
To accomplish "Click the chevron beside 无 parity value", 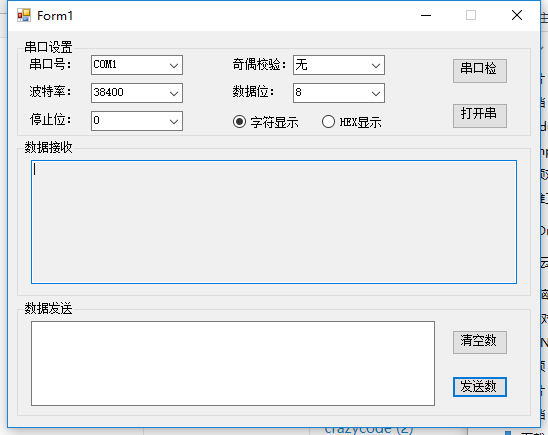I will 376,65.
